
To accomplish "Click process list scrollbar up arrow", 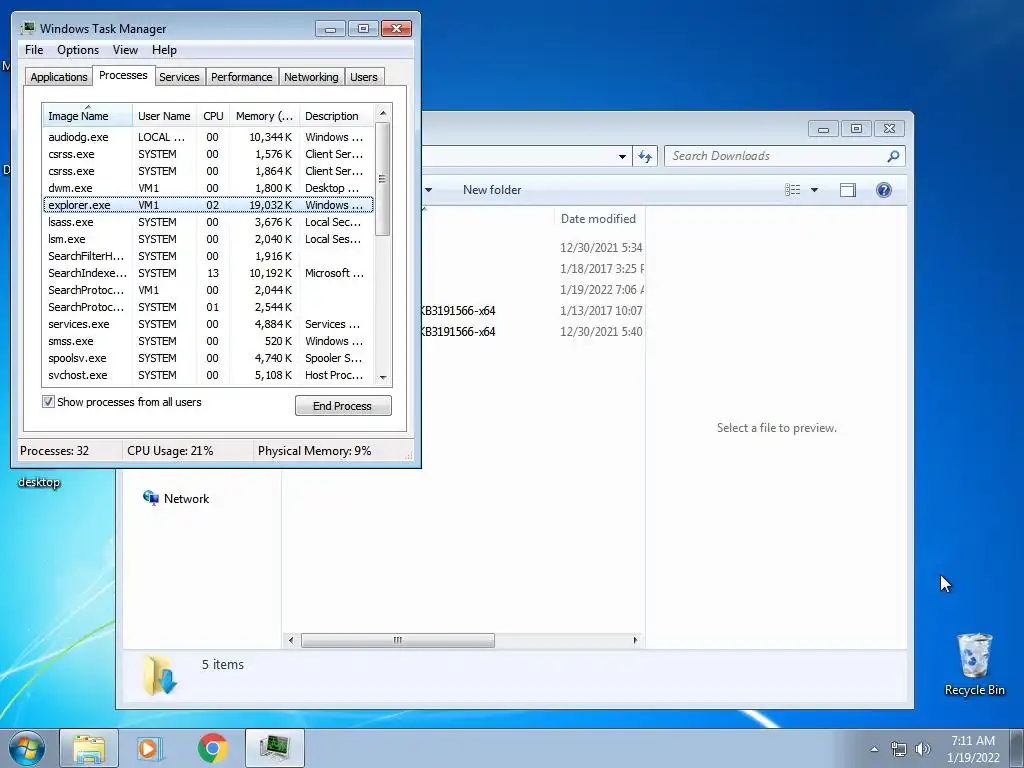I will coord(383,113).
